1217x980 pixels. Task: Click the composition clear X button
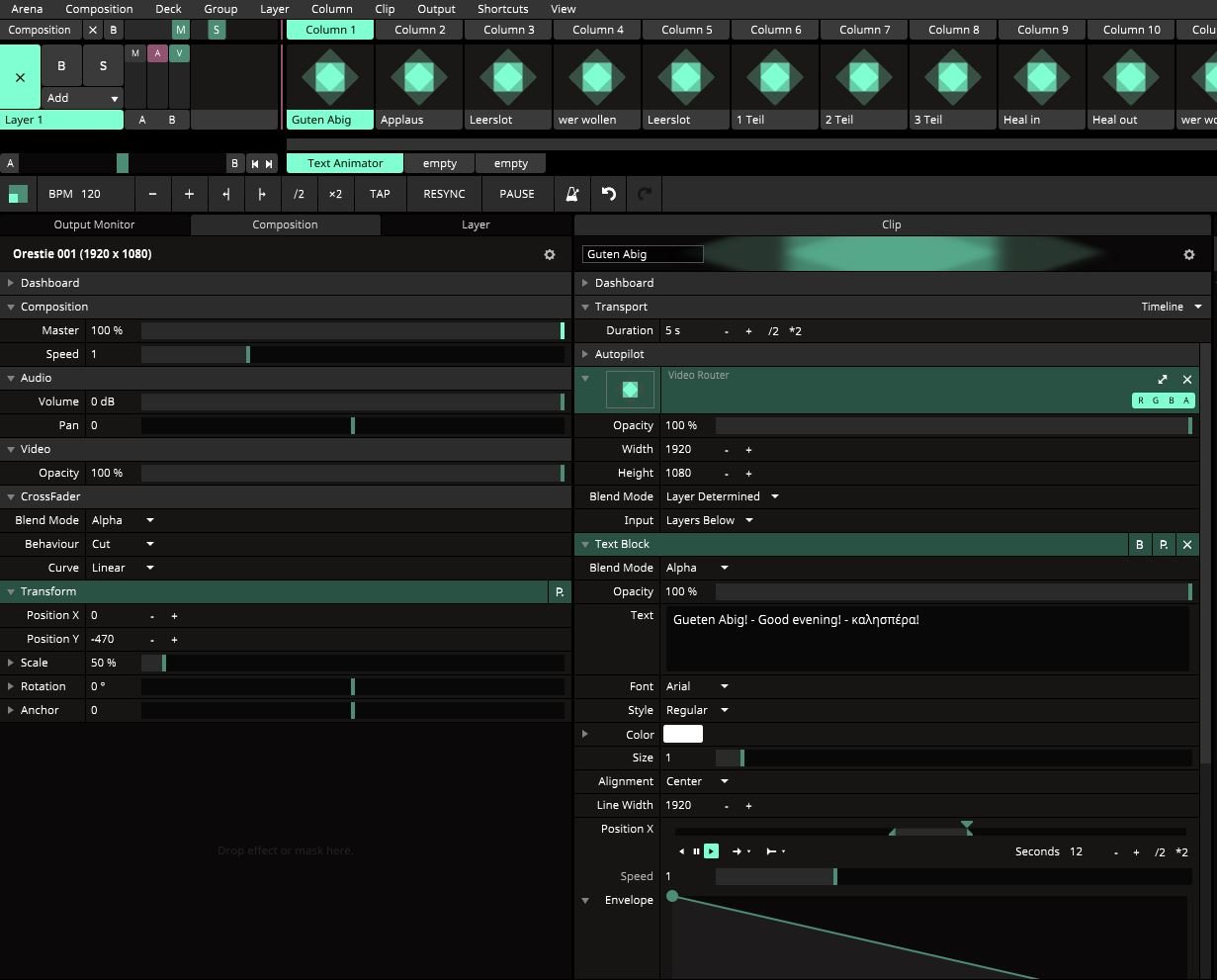[x=93, y=30]
